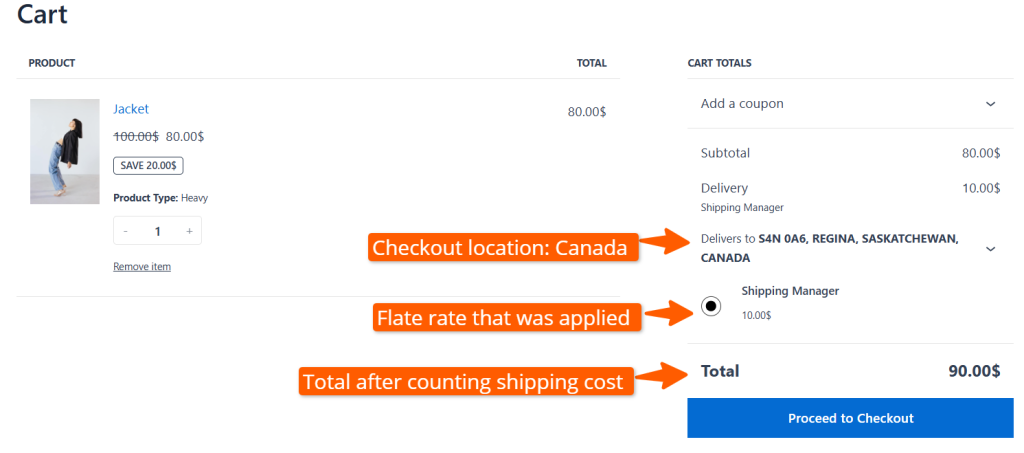Screen dimensions: 1024x453
Task: Increase Jacket quantity with plus button
Action: (189, 231)
